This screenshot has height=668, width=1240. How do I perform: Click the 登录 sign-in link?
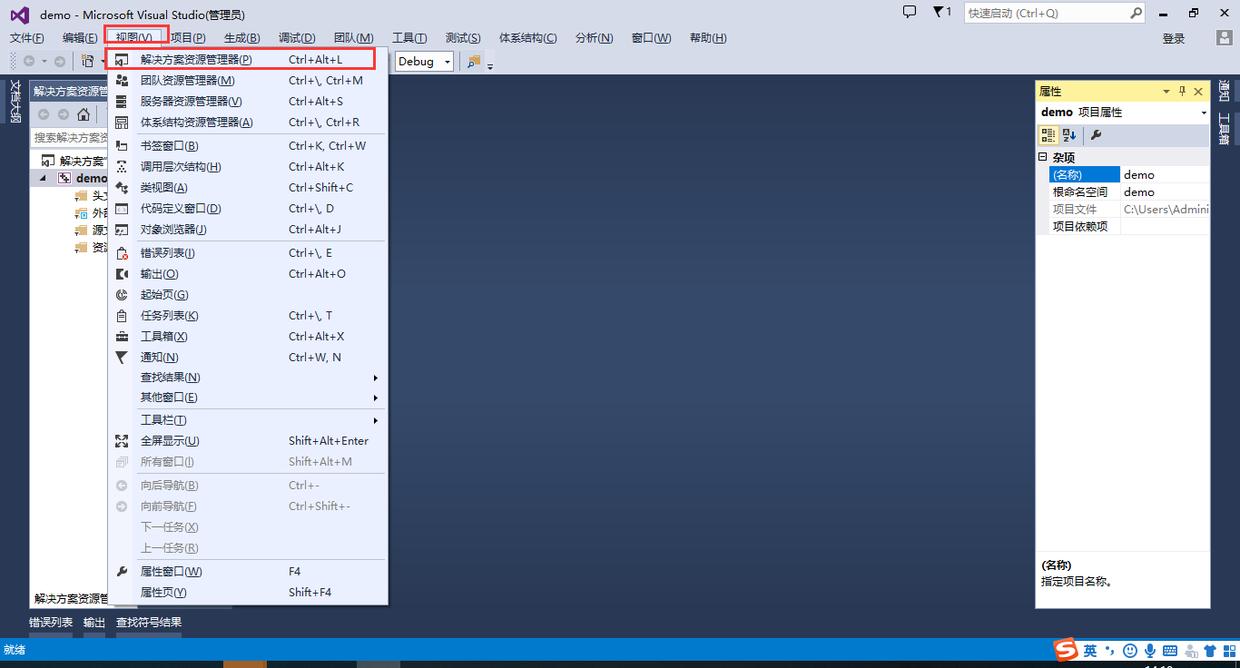(x=1172, y=38)
